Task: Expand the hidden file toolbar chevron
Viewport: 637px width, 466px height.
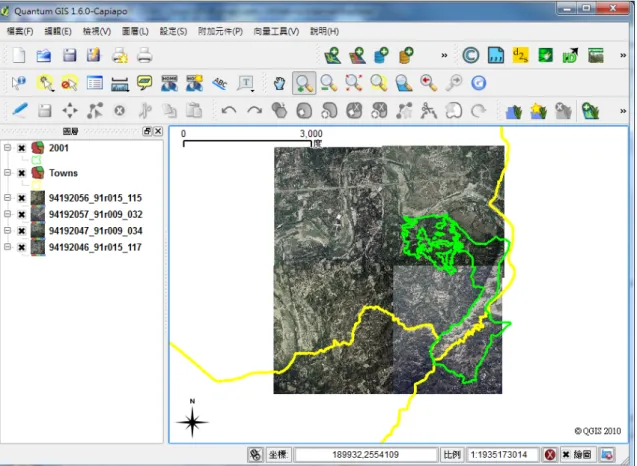Action: [x=444, y=55]
